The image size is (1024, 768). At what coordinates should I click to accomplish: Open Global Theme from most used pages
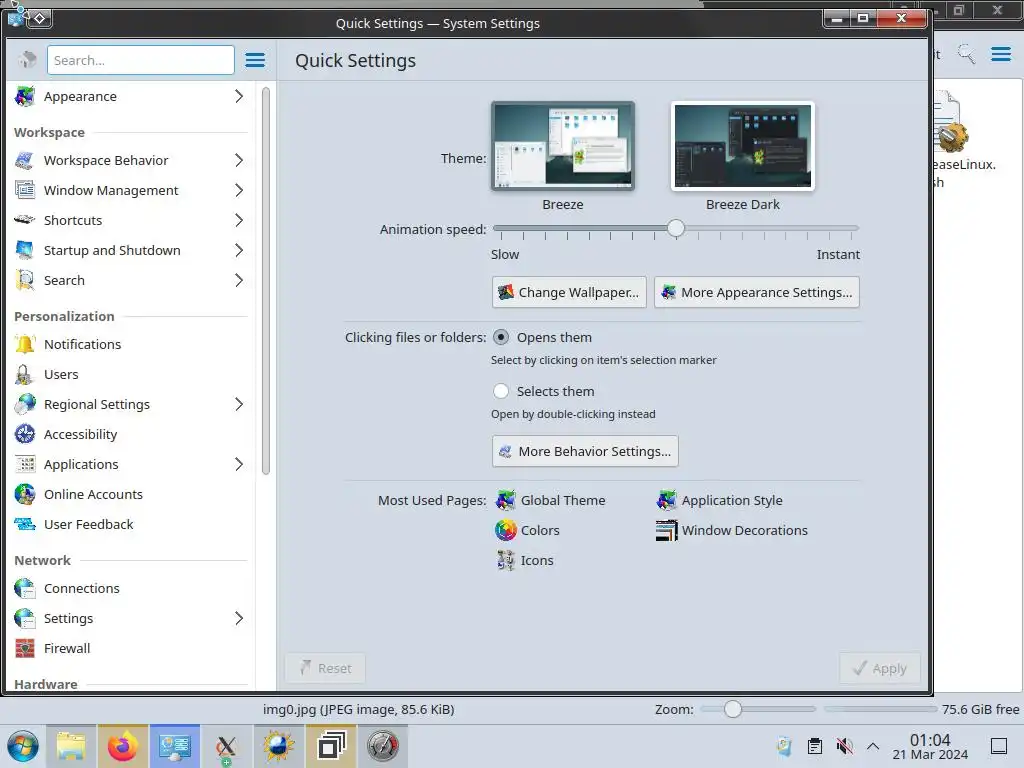coord(551,500)
